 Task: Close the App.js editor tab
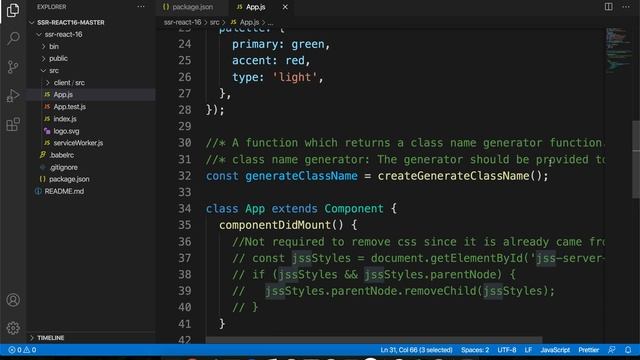tap(285, 7)
